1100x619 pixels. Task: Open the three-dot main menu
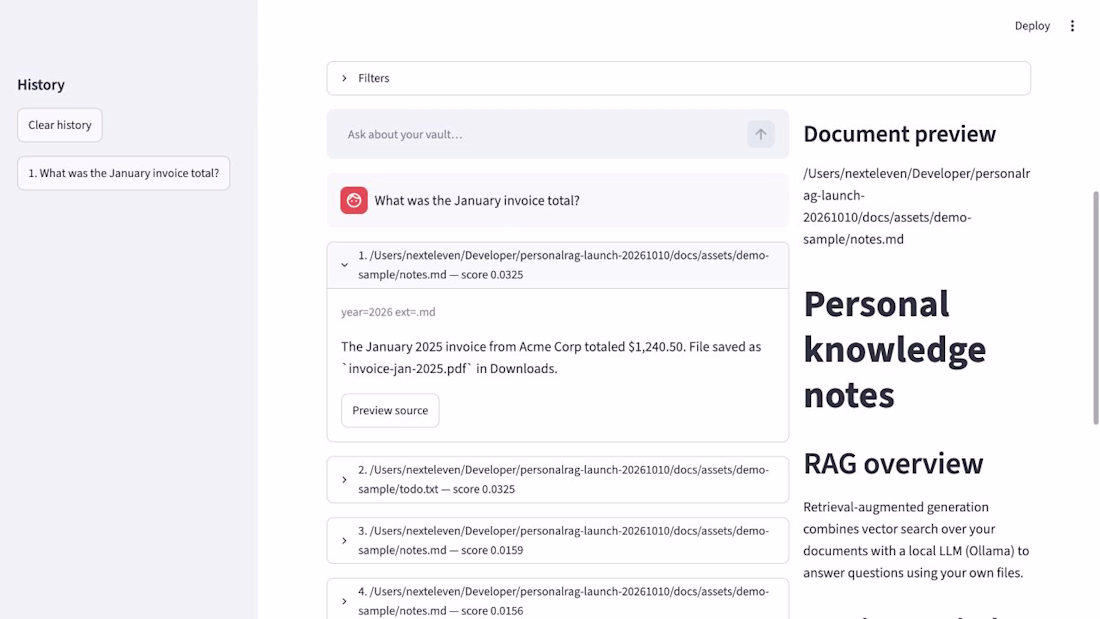[x=1072, y=26]
